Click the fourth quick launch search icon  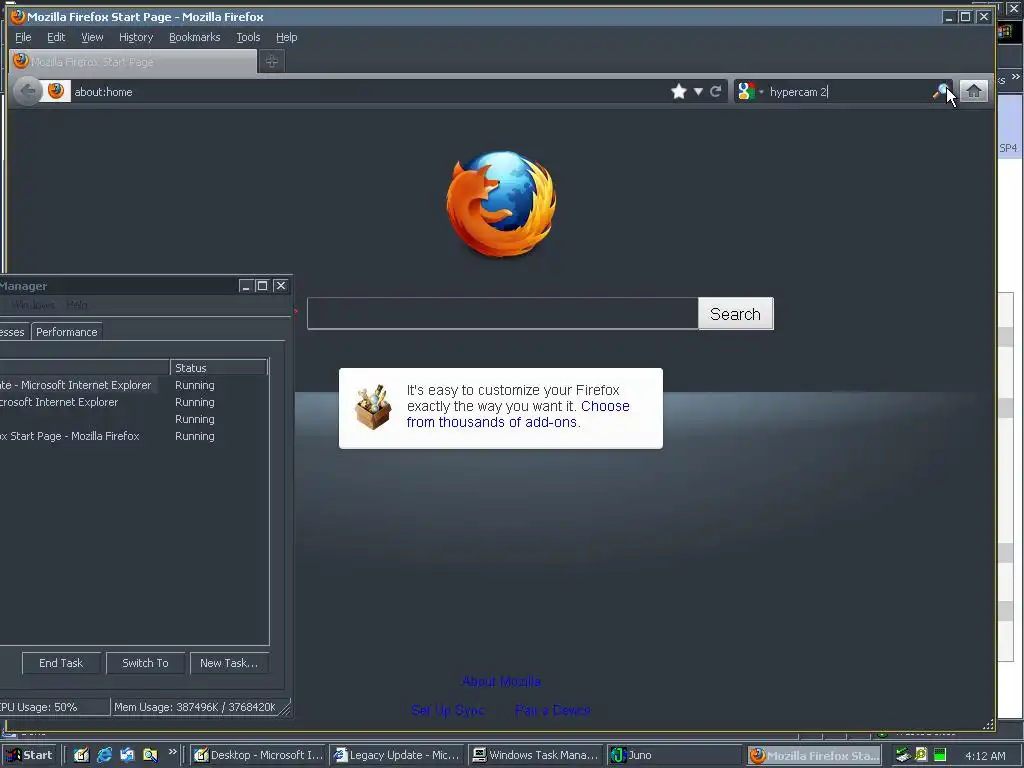(x=150, y=755)
